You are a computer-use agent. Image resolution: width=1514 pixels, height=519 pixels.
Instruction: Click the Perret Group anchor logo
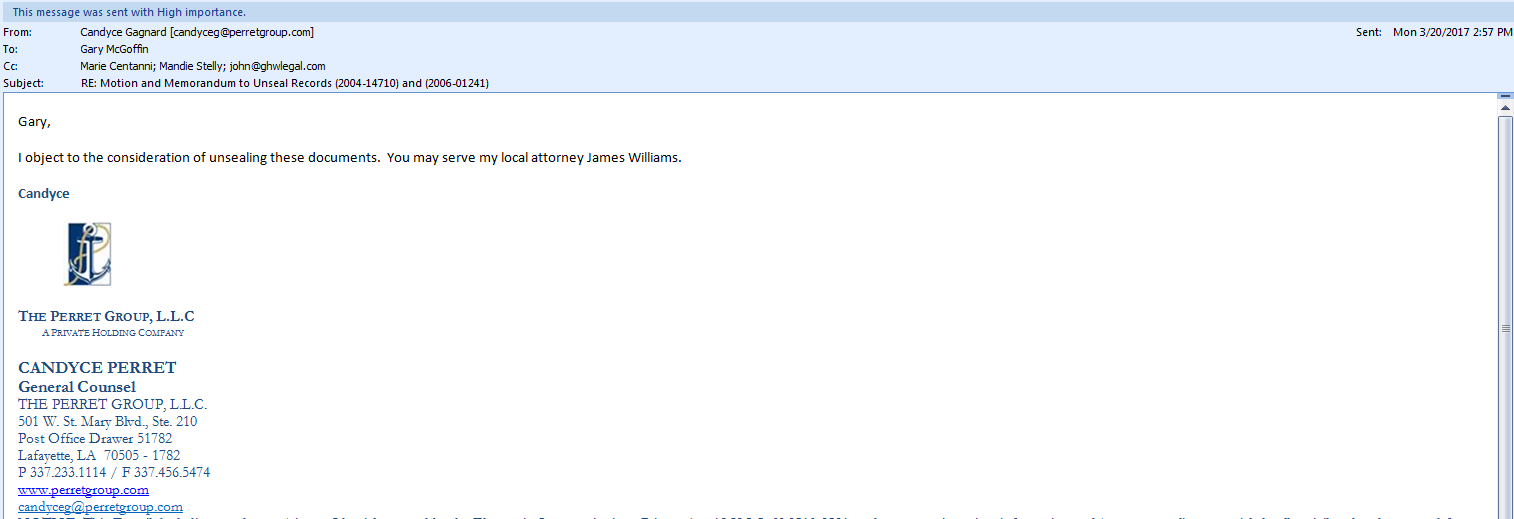(x=88, y=254)
